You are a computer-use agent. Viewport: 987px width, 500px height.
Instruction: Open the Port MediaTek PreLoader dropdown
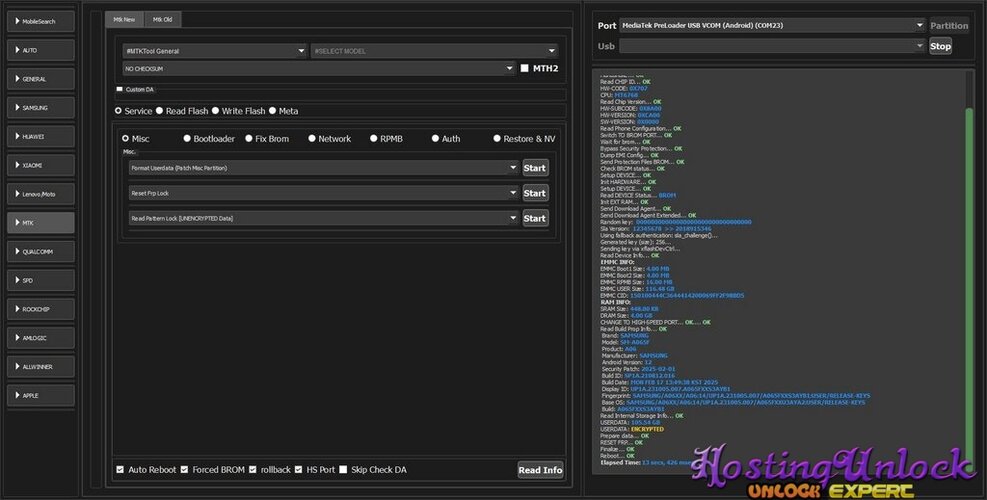coord(772,26)
